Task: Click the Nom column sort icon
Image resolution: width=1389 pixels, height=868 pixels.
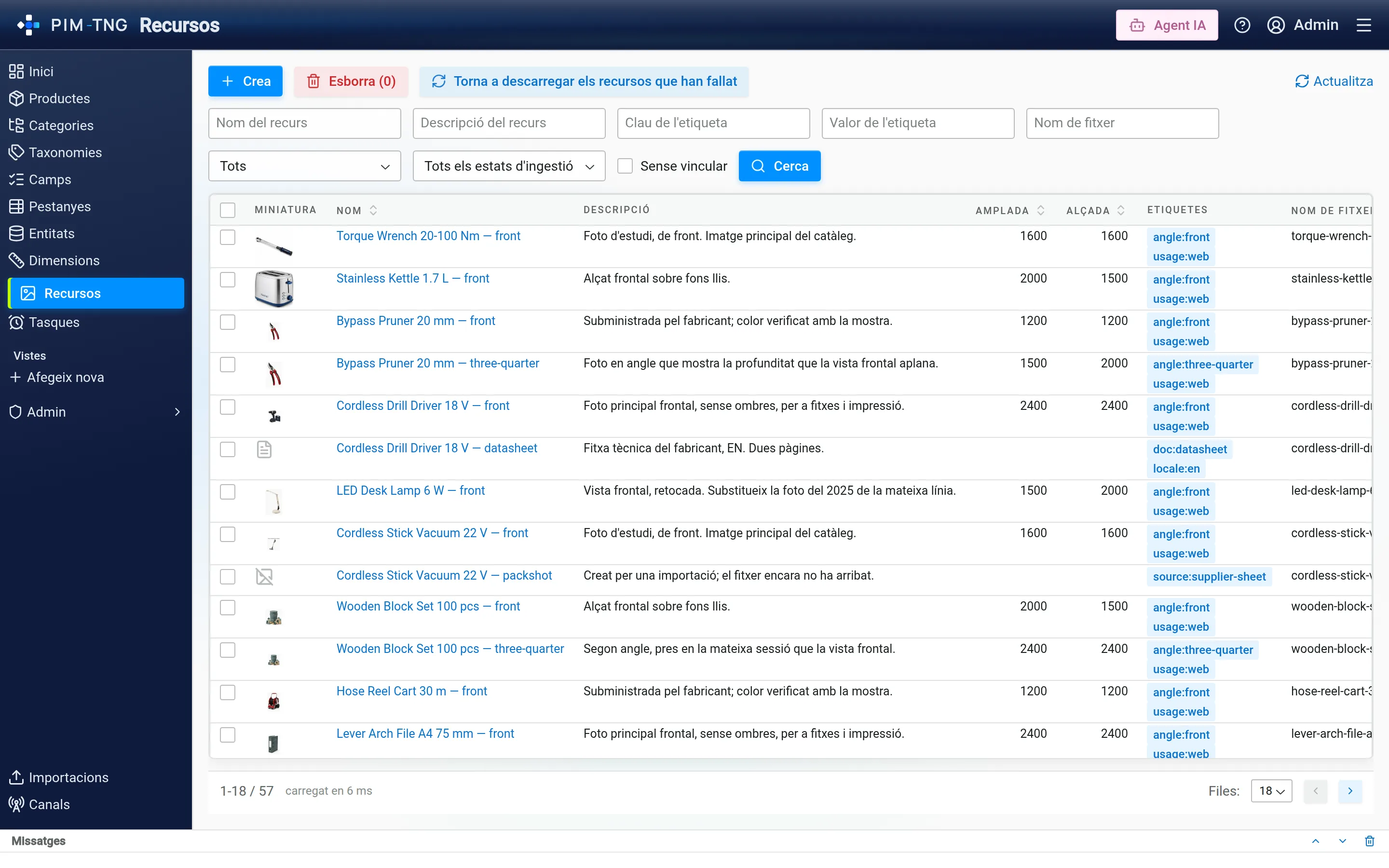Action: coord(373,210)
